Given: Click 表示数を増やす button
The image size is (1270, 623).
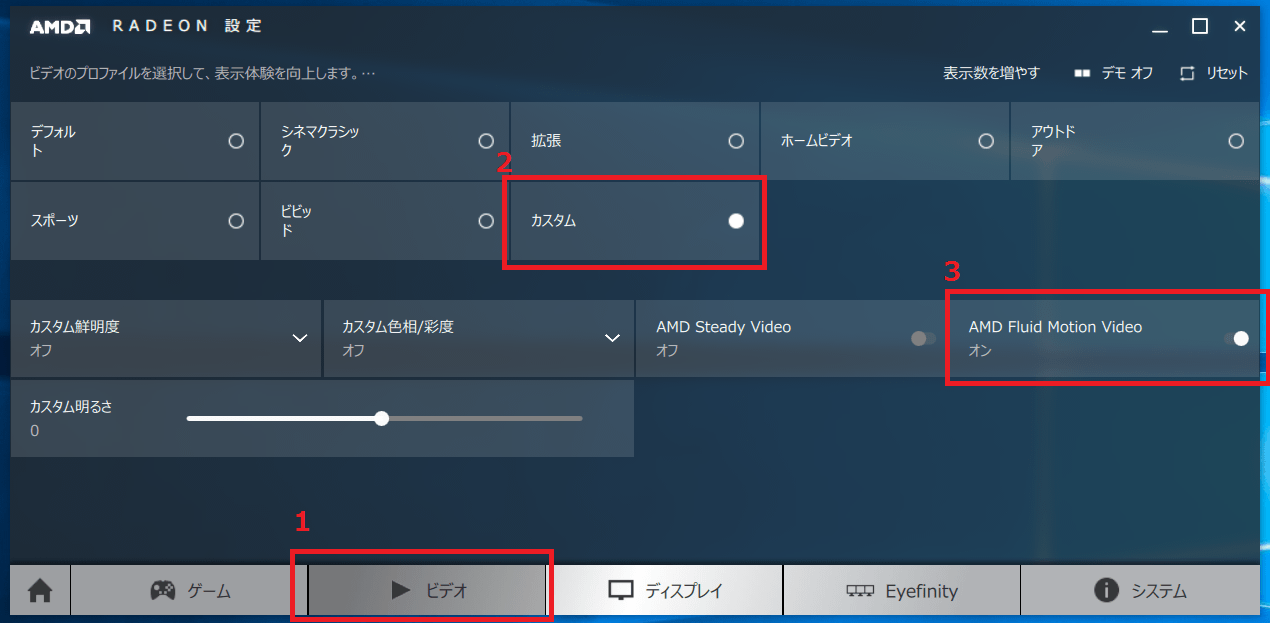Looking at the screenshot, I should (991, 73).
